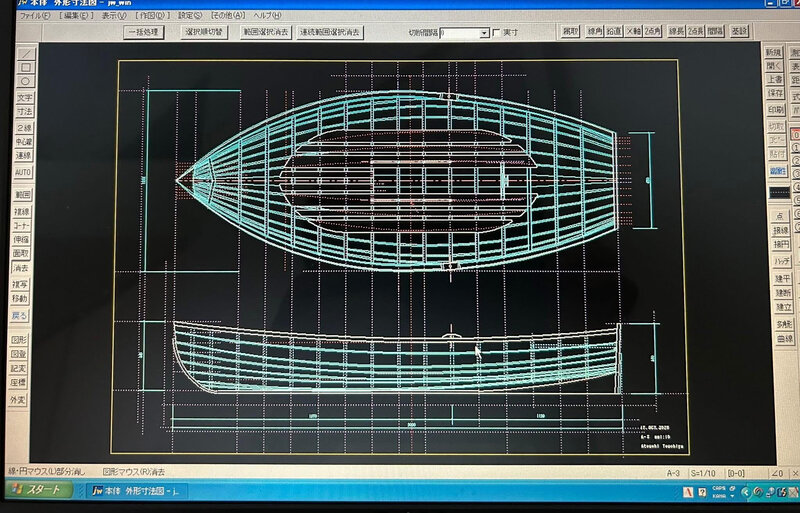Open the 図形 figure tool
The width and height of the screenshot is (800, 513).
pos(18,339)
